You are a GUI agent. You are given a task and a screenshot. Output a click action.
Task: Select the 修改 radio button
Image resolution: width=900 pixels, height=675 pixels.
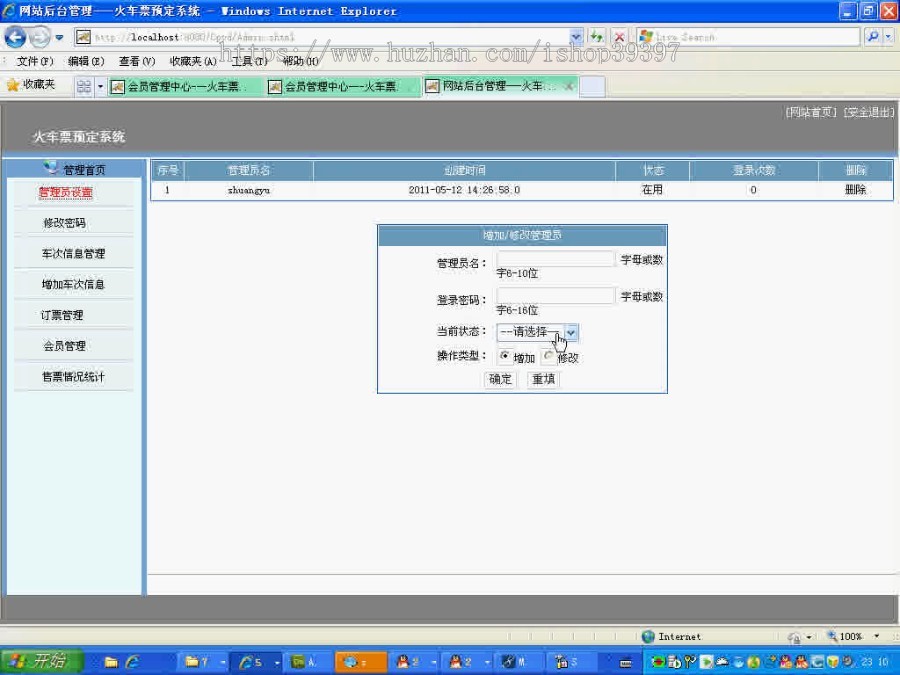(548, 356)
